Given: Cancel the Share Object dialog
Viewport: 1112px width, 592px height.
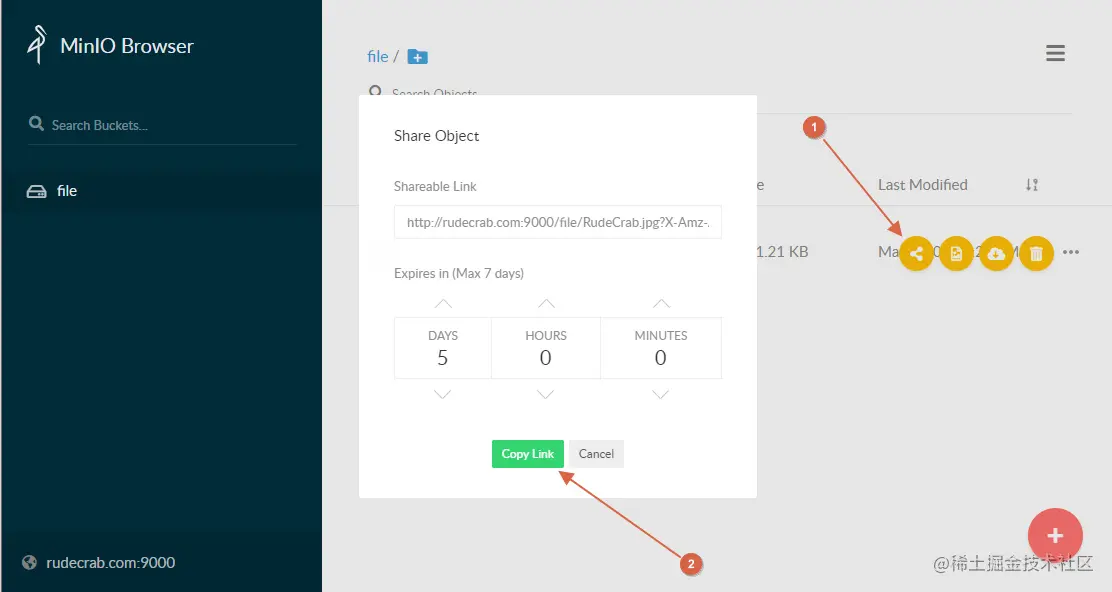Looking at the screenshot, I should coord(596,454).
